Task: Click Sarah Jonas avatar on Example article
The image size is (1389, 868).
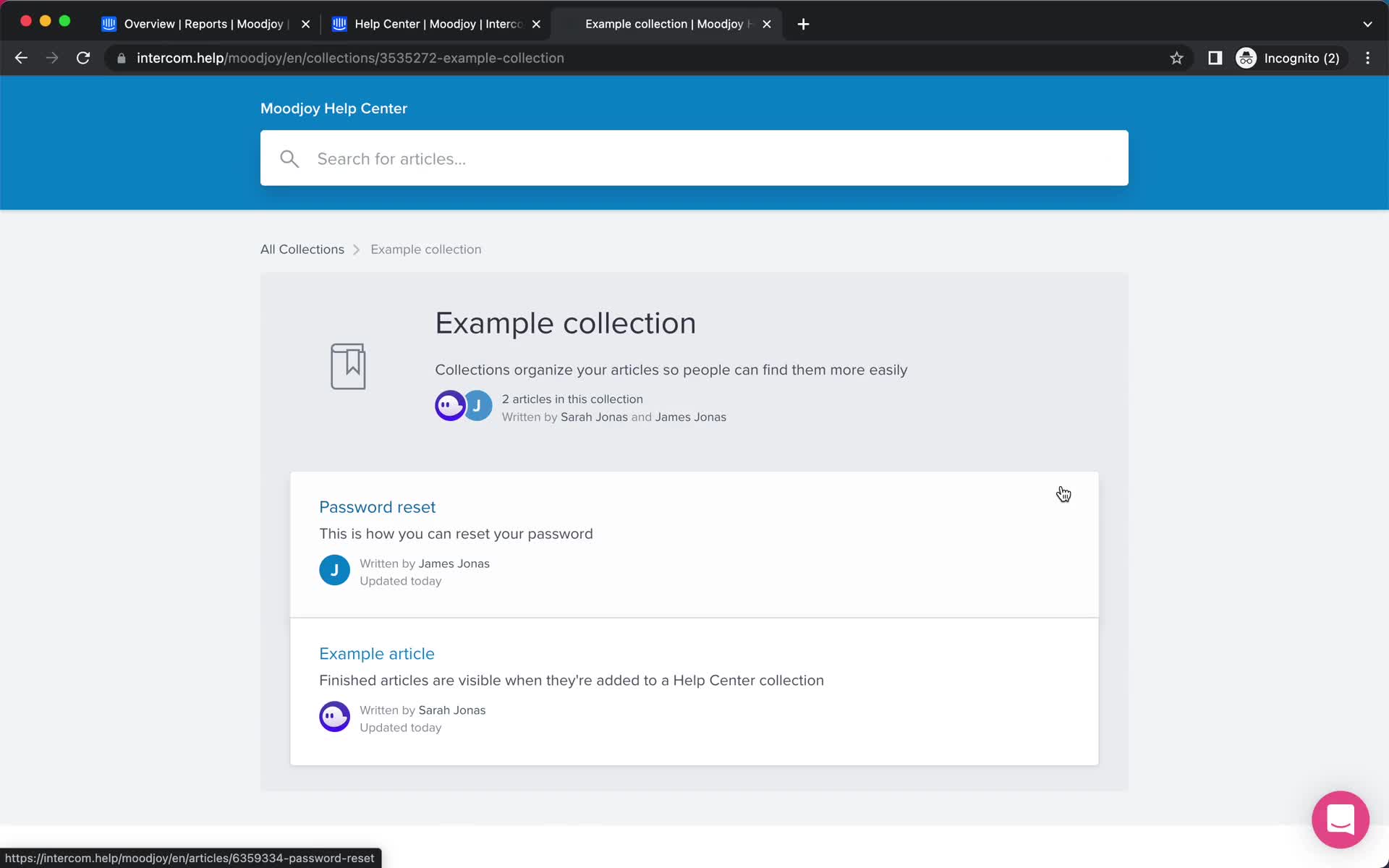Action: click(334, 717)
